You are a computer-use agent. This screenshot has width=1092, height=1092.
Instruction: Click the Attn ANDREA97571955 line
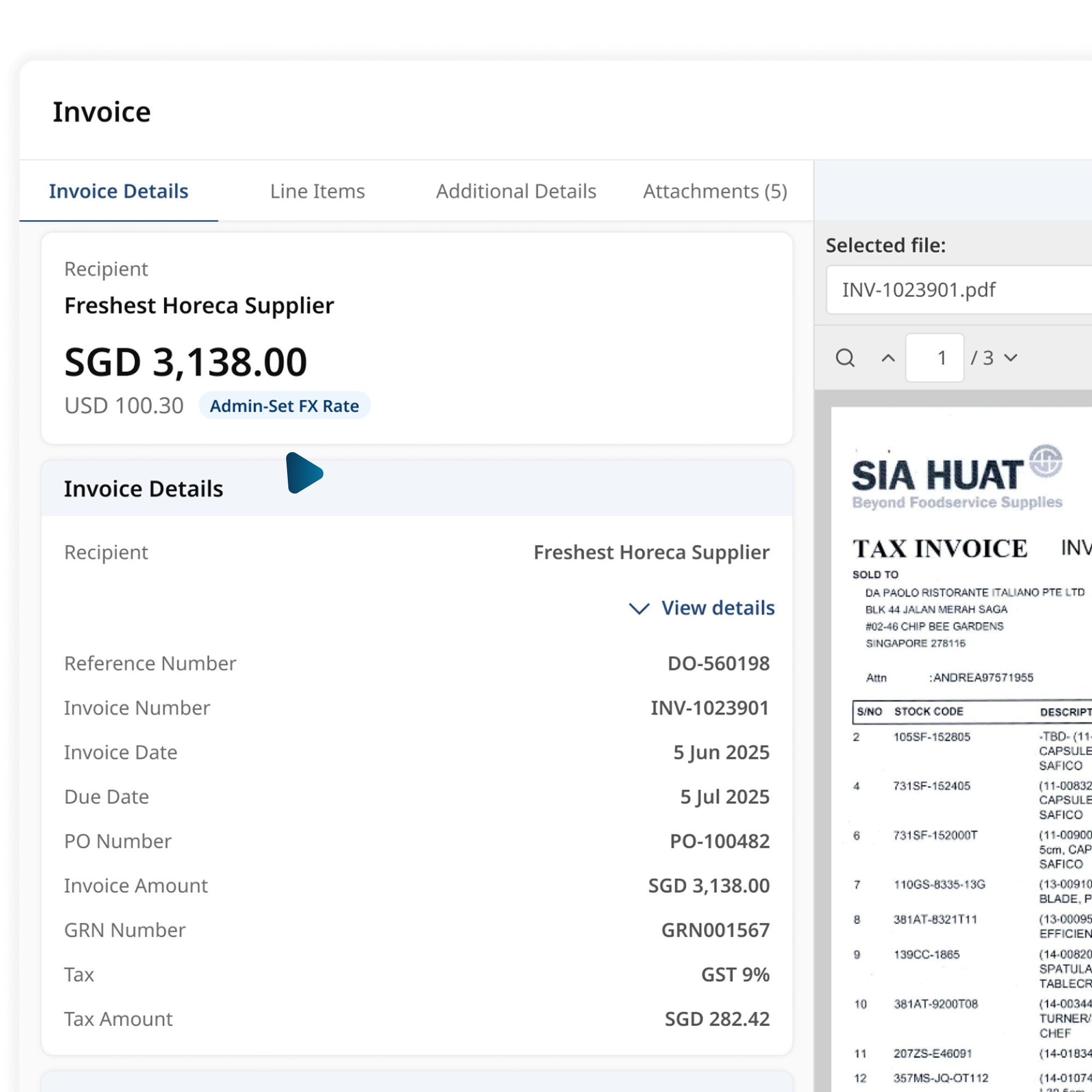949,677
